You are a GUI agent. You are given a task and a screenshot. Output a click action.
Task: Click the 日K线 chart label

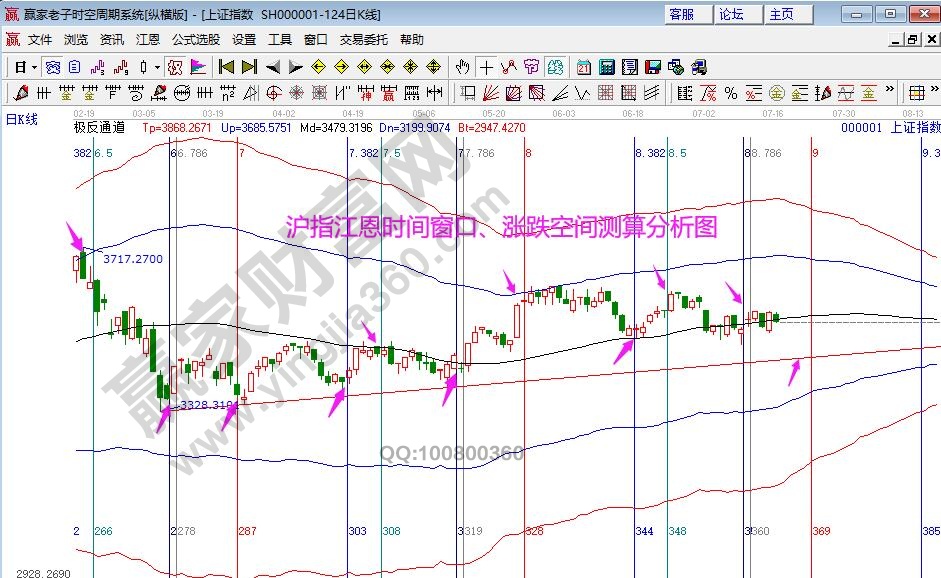(22, 119)
